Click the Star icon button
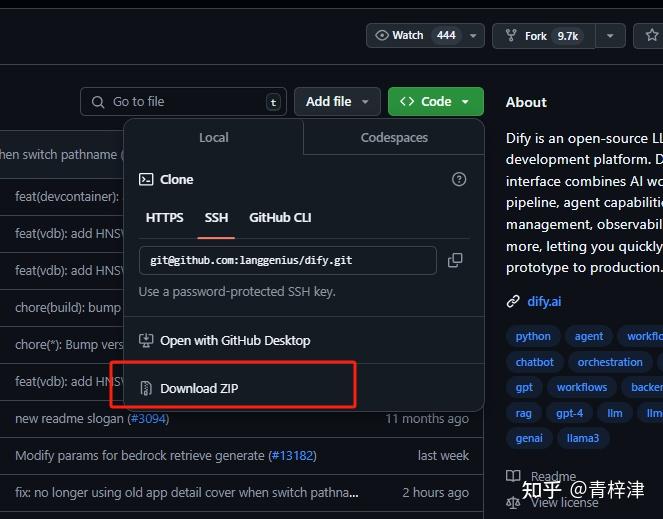Image resolution: width=663 pixels, height=519 pixels. coord(651,36)
